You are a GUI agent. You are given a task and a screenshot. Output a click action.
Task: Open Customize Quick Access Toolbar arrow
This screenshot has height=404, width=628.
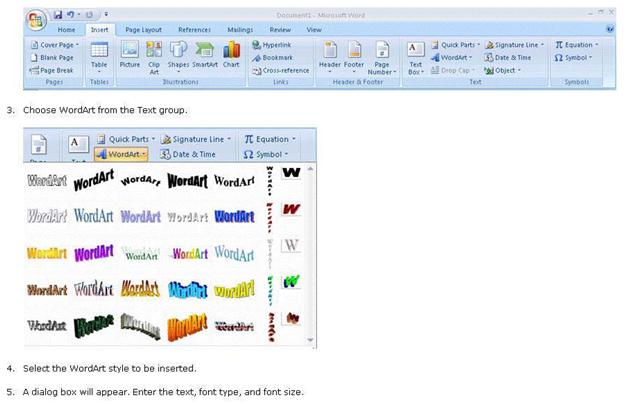[x=106, y=15]
